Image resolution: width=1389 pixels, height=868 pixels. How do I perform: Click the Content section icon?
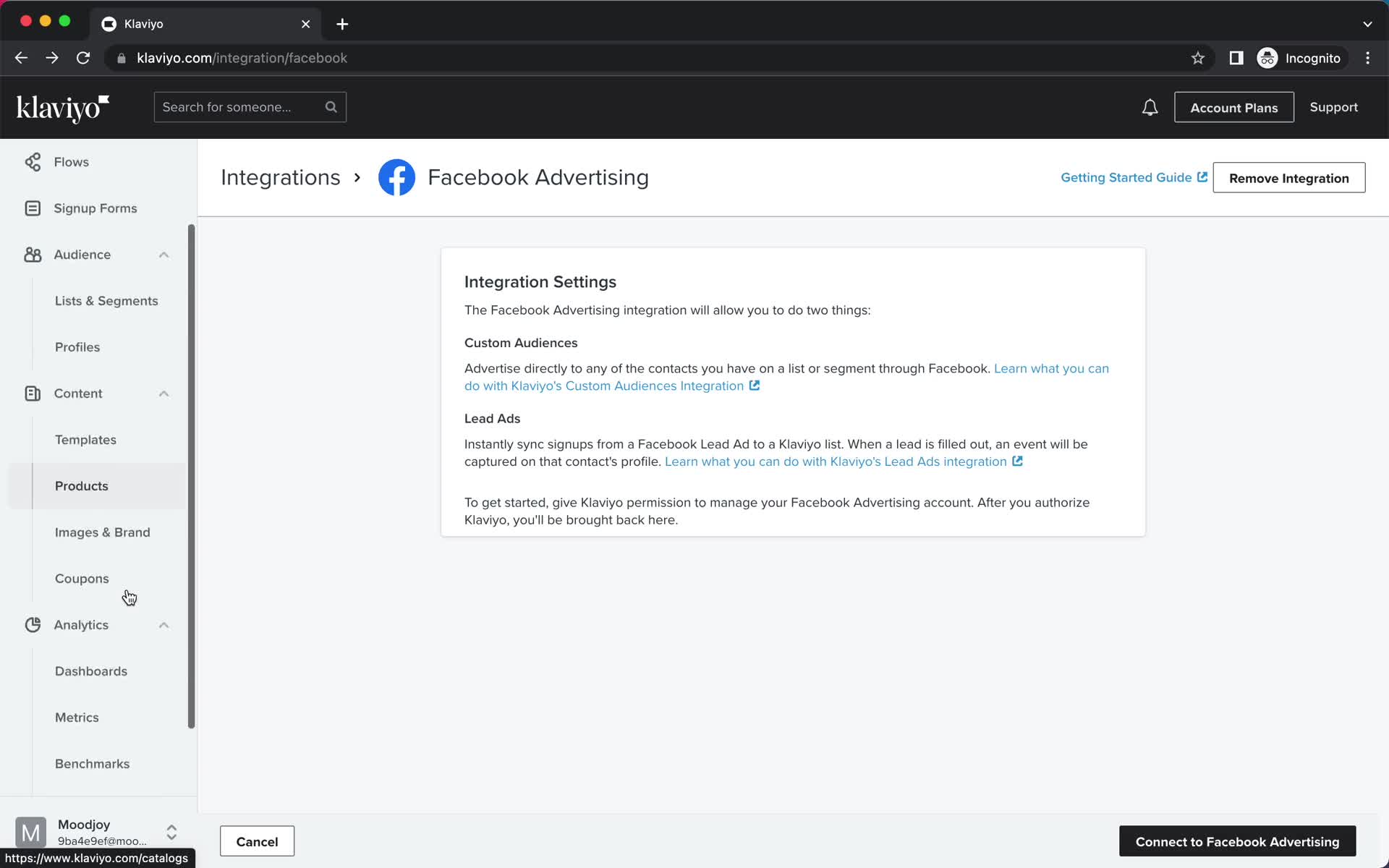(33, 393)
